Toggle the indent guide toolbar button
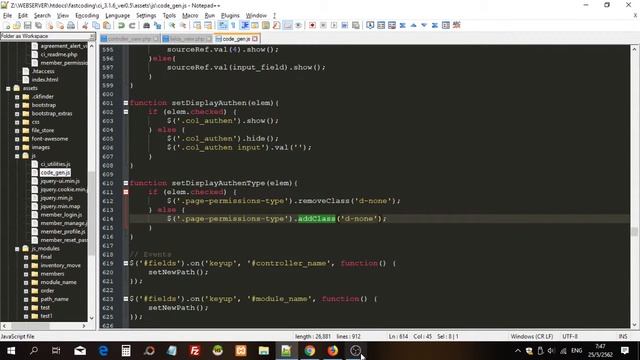 click(x=244, y=25)
